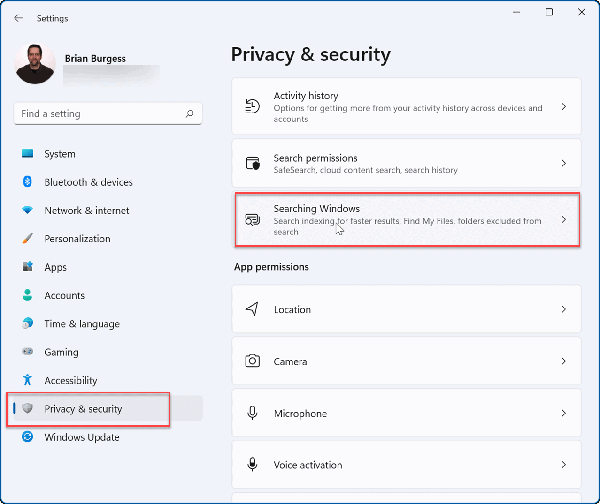Open the Location label
Viewport: 600px width, 504px height.
[292, 310]
